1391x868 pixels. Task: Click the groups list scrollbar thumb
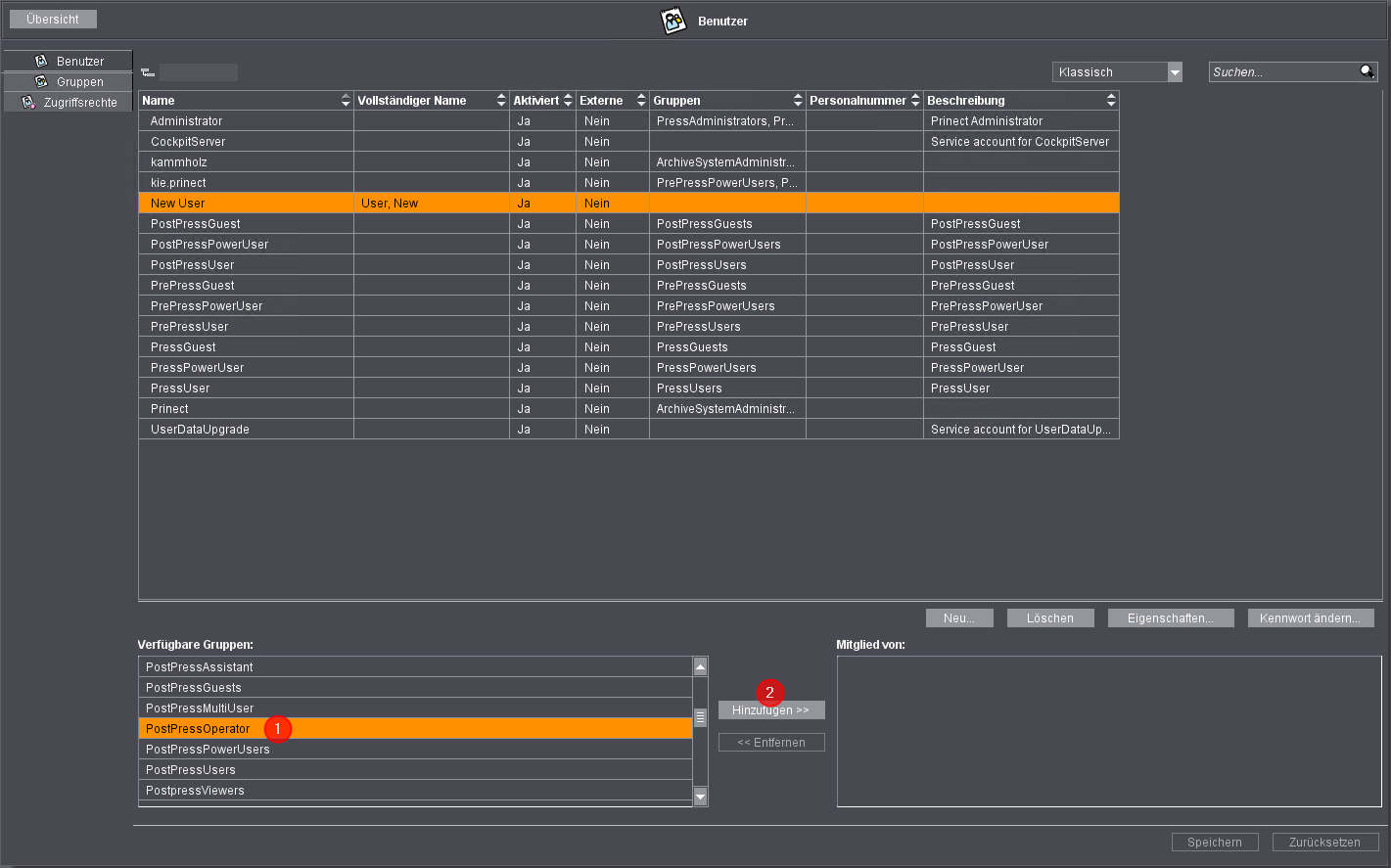pos(700,718)
